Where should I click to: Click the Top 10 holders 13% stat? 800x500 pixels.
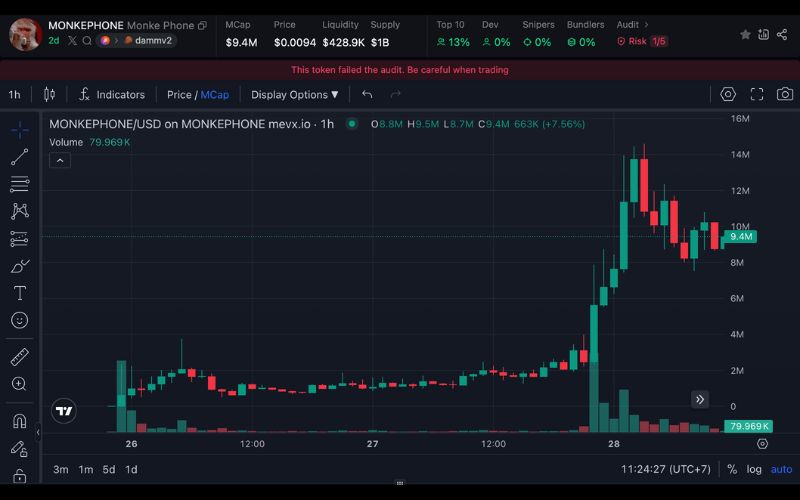[453, 34]
